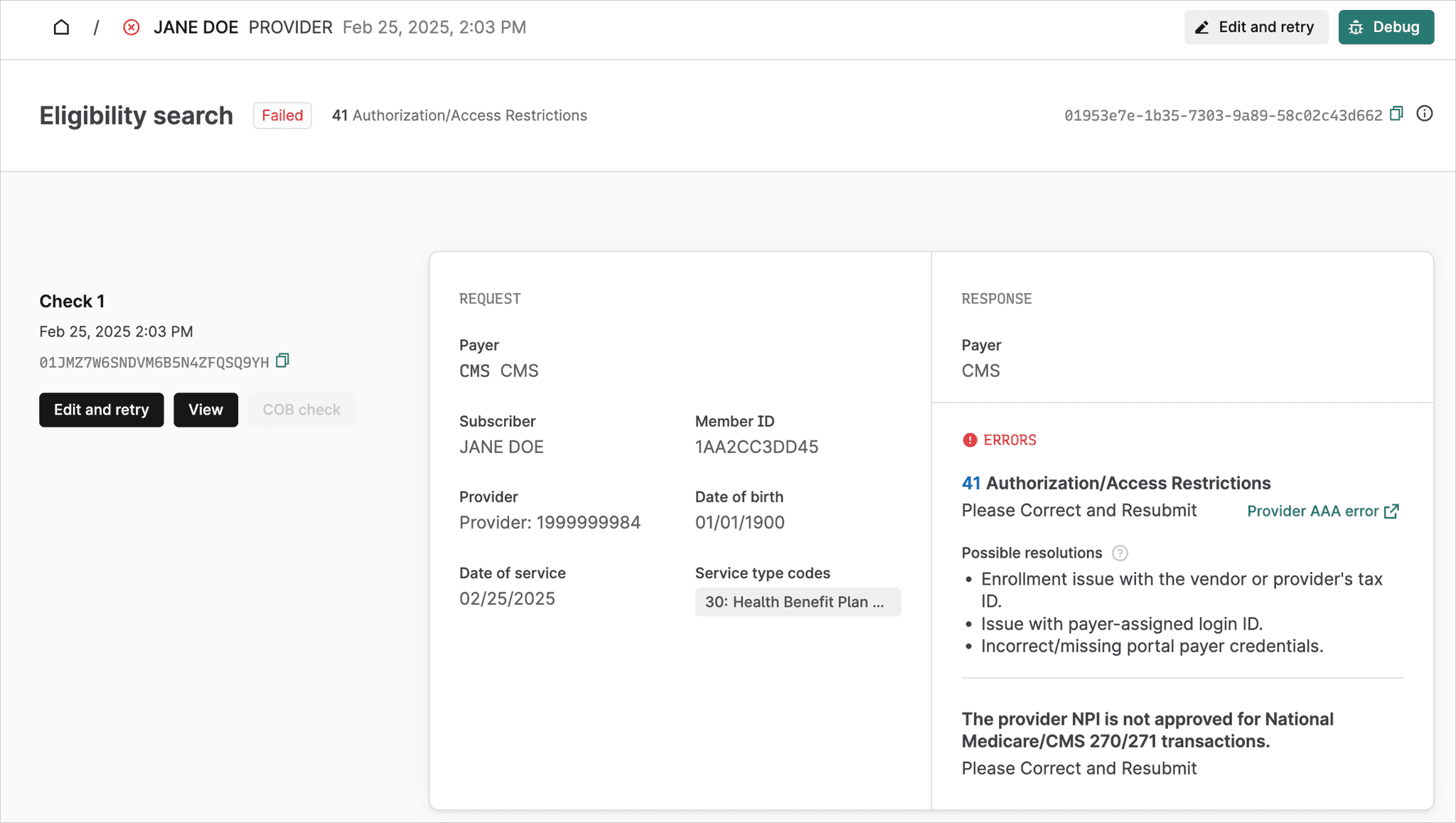The height and width of the screenshot is (823, 1456).
Task: Click the Failed status badge
Action: coord(282,115)
